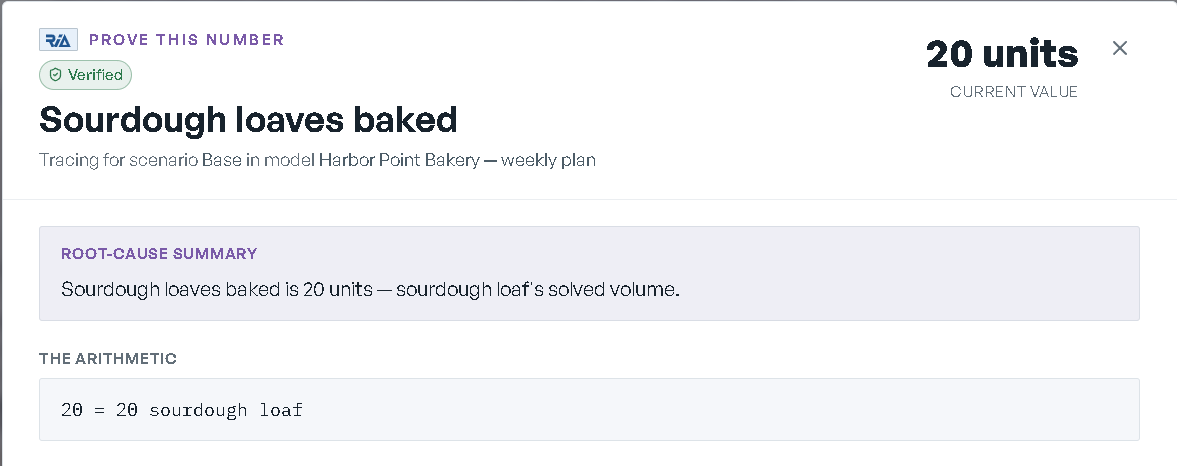Click the Verified badge text
The image size is (1177, 466).
point(95,75)
